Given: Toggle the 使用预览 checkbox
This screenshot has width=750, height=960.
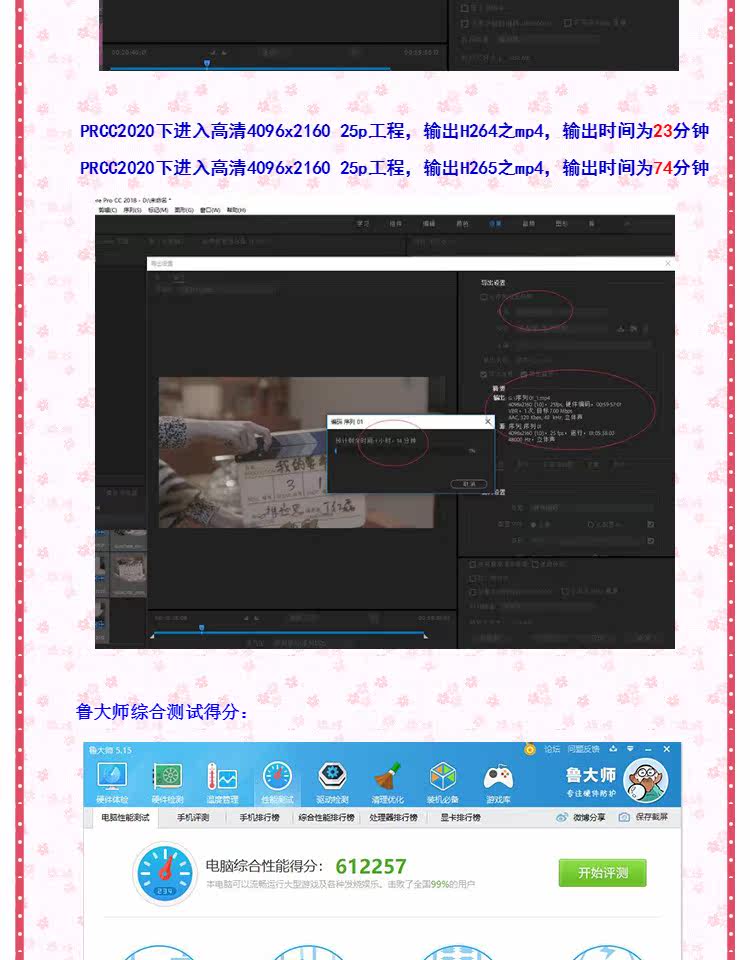Looking at the screenshot, I should tap(536, 564).
